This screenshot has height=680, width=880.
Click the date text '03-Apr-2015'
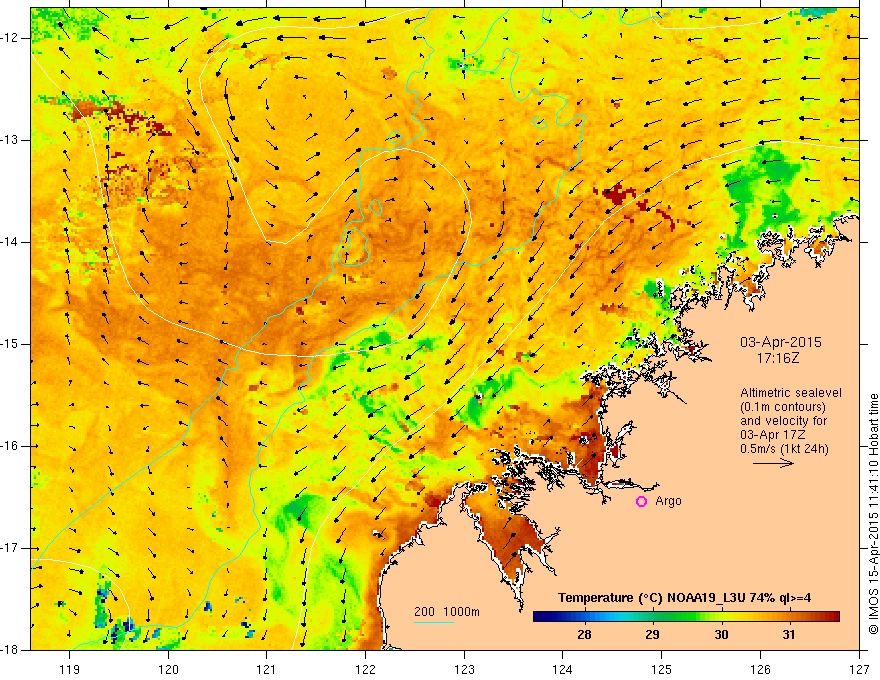[x=781, y=342]
